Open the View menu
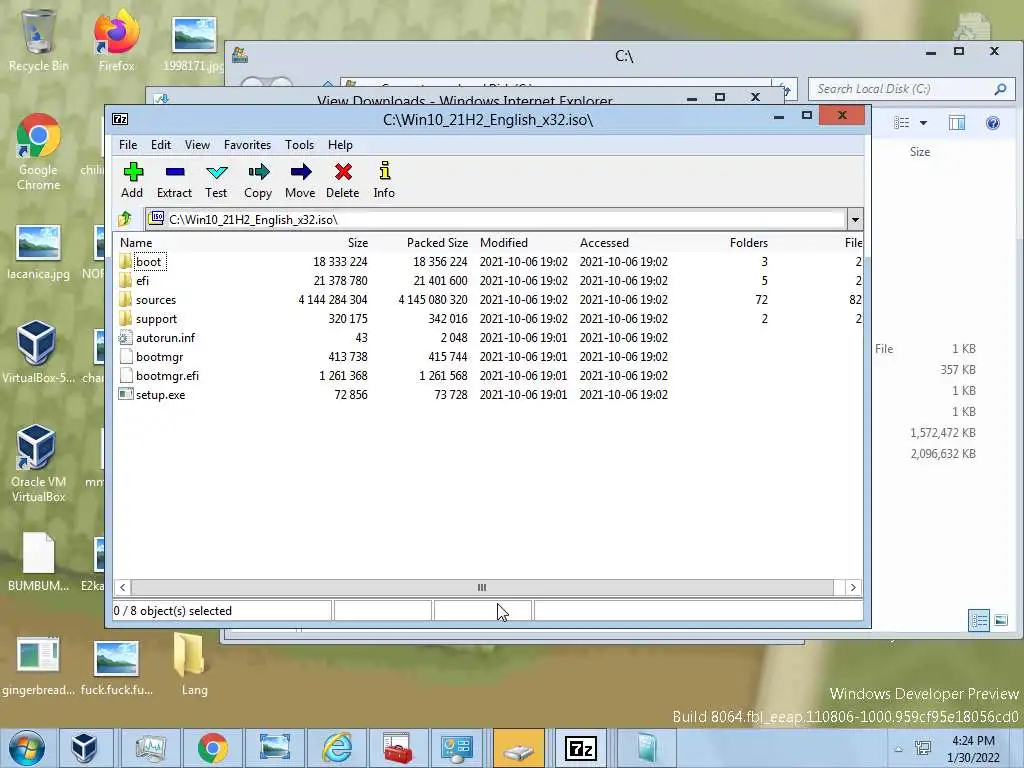The height and width of the screenshot is (768, 1024). click(197, 145)
